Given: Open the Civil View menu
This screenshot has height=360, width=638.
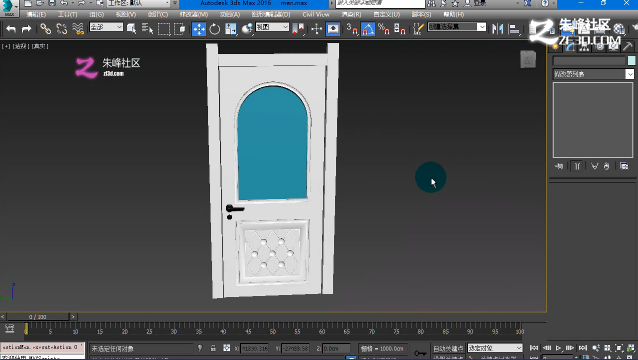Looking at the screenshot, I should tap(316, 15).
